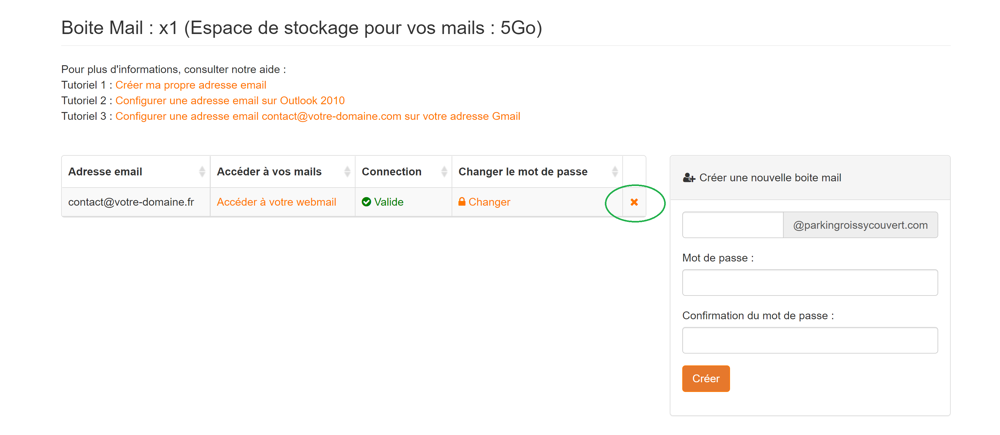Delete the contact@votre-domaine.fr mailbox with the orange cross
The height and width of the screenshot is (435, 1000).
(x=634, y=202)
